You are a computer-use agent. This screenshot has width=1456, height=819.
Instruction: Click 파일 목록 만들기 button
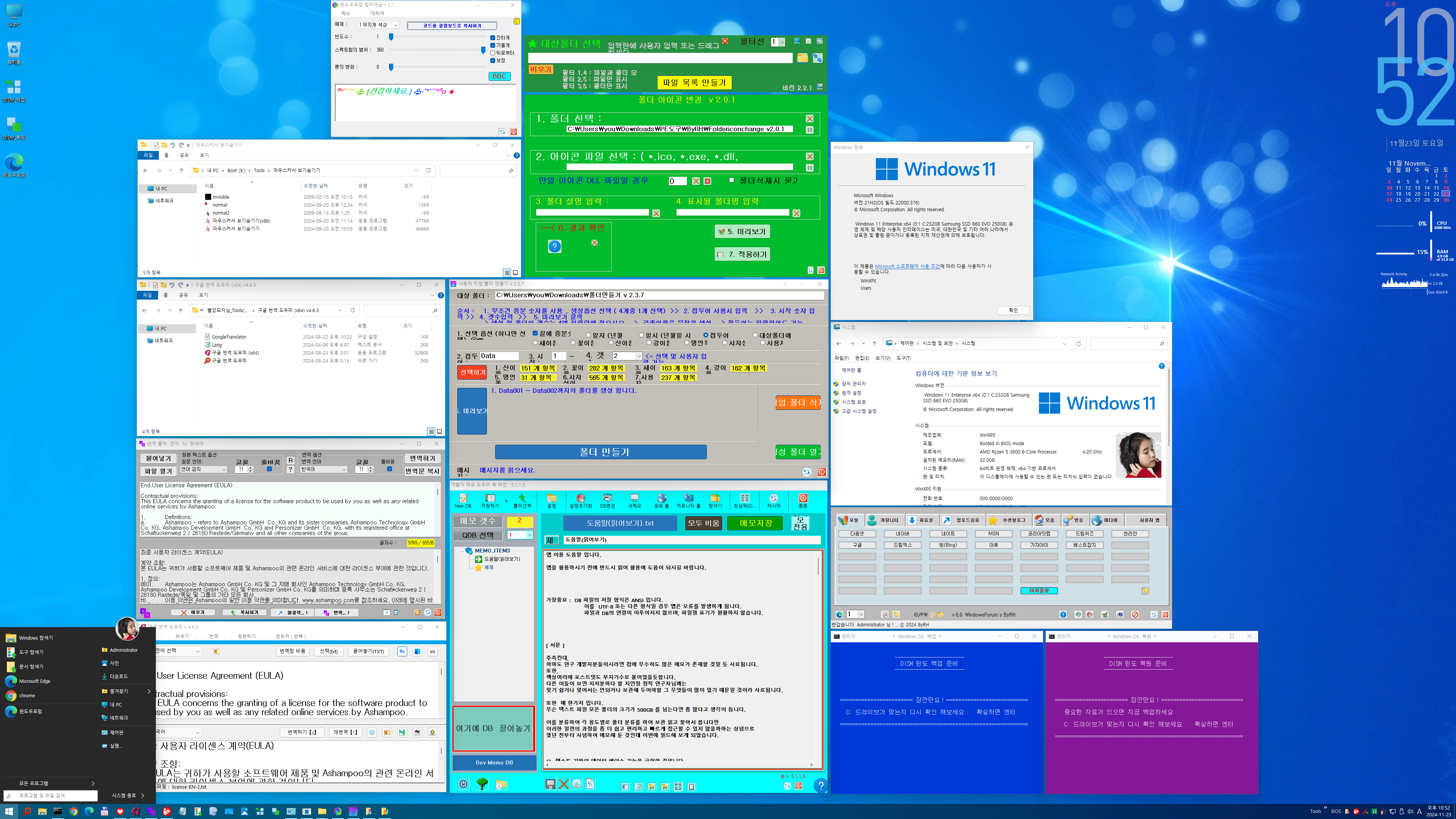(x=694, y=83)
